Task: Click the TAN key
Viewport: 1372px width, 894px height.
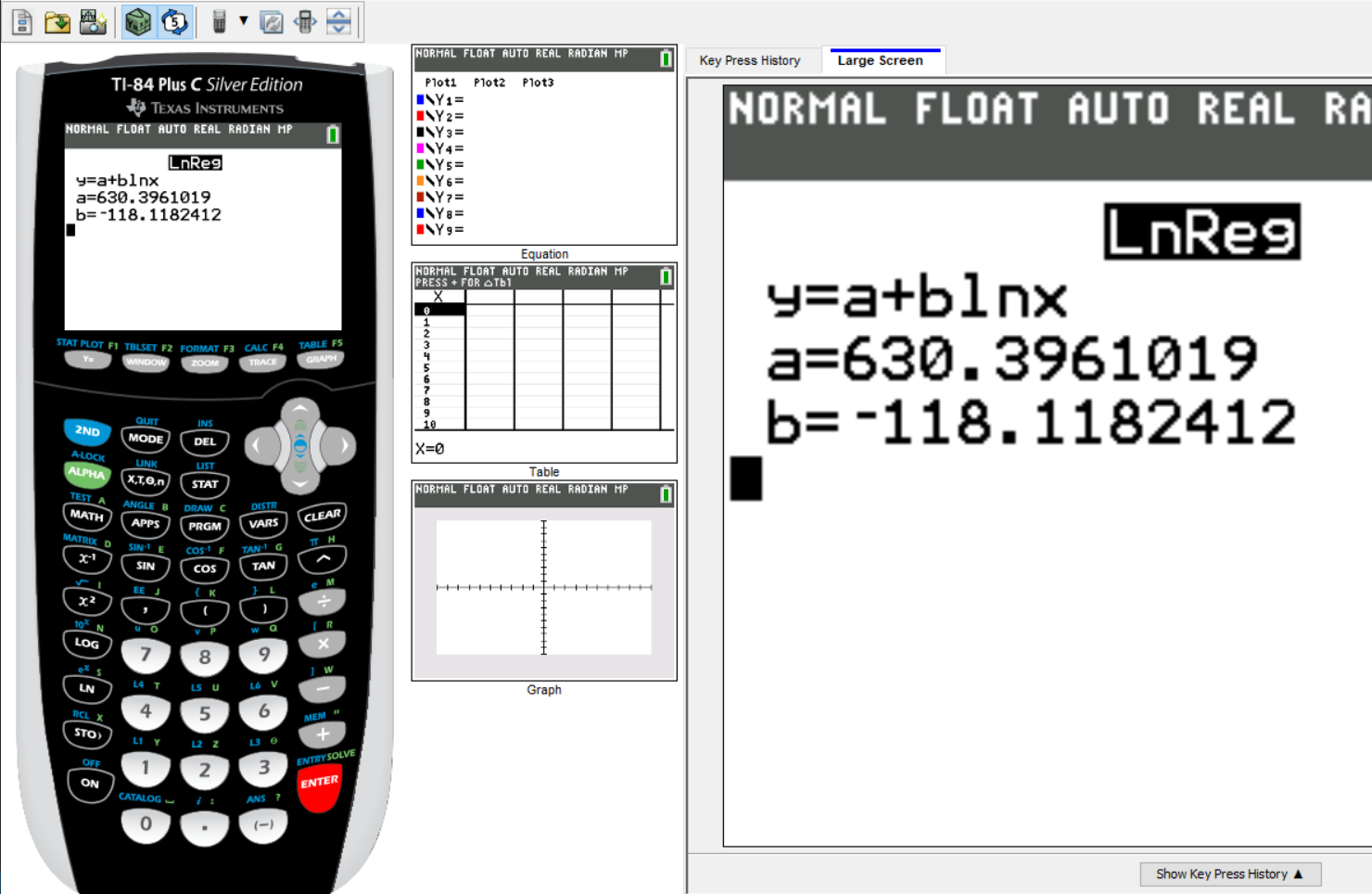Action: pyautogui.click(x=263, y=566)
